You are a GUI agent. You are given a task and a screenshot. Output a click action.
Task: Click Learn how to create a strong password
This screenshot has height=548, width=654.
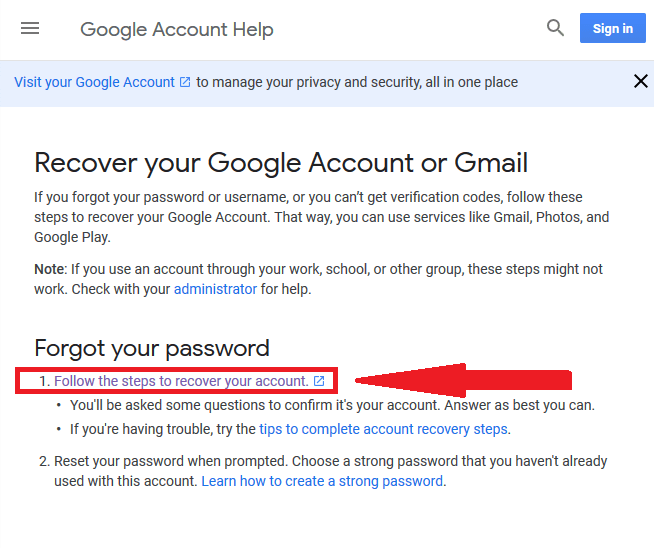322,481
